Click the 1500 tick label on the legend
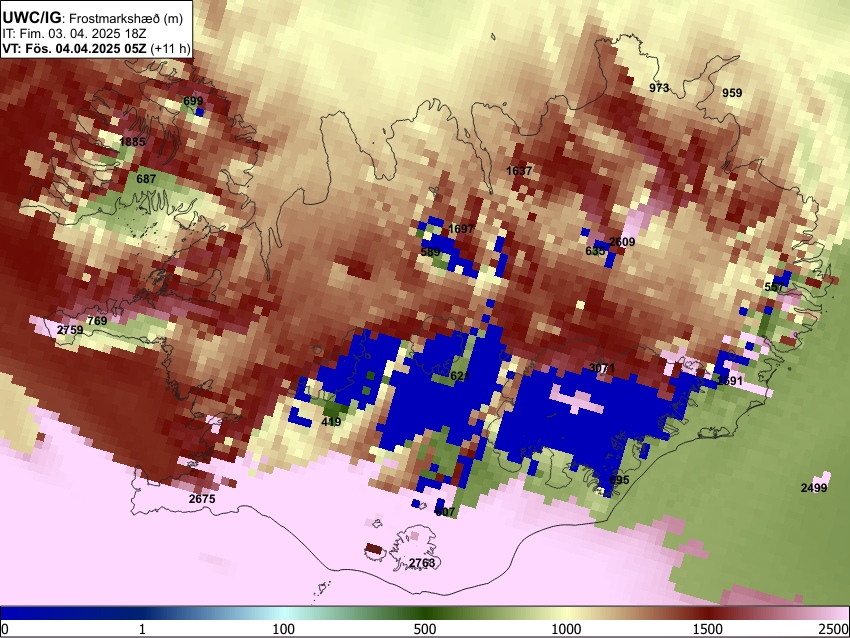 coord(708,629)
